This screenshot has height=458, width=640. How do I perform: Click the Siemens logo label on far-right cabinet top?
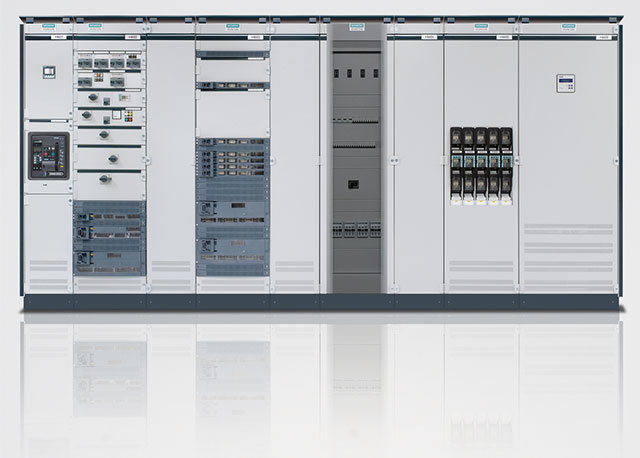tap(569, 27)
